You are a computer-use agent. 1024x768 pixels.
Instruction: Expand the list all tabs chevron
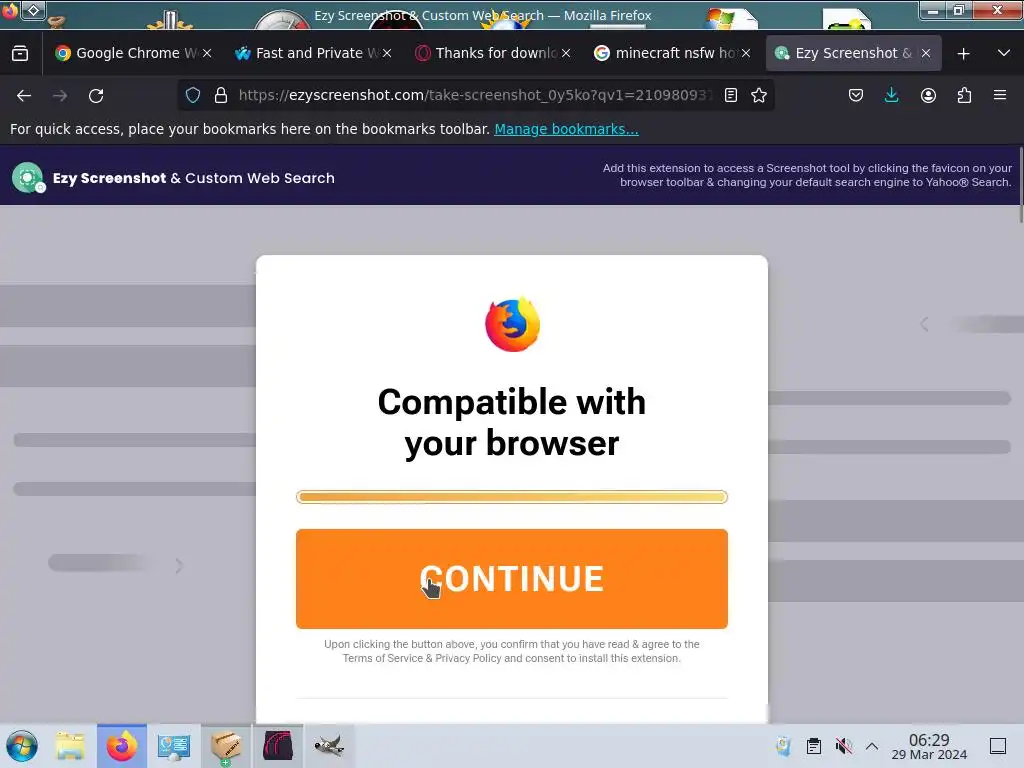pos(1004,53)
